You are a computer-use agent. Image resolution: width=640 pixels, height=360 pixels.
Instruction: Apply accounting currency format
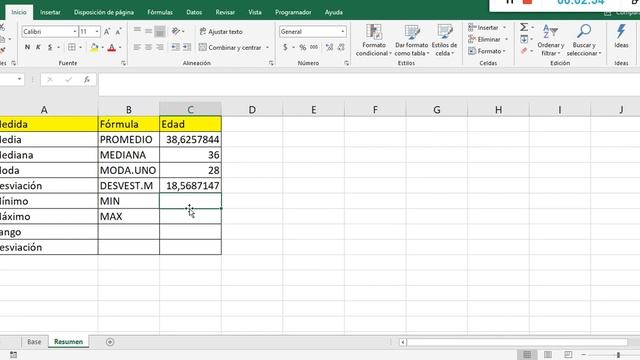click(x=285, y=47)
